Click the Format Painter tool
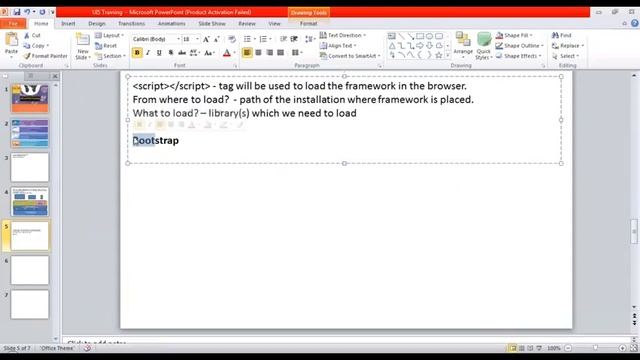 click(45, 56)
